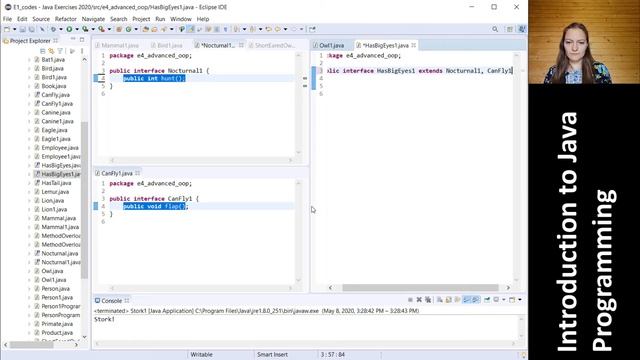
Task: Select the Java perspective icon
Action: pyautogui.click(x=522, y=29)
